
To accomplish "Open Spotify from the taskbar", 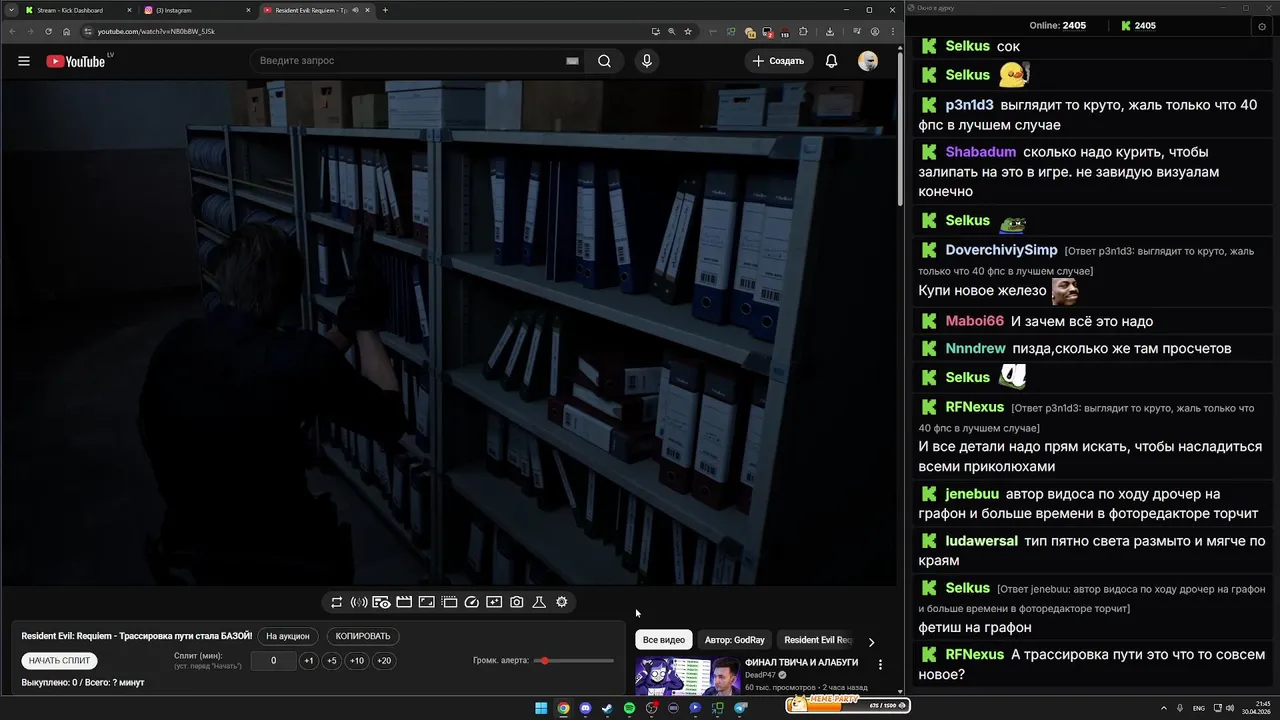I will click(629, 708).
